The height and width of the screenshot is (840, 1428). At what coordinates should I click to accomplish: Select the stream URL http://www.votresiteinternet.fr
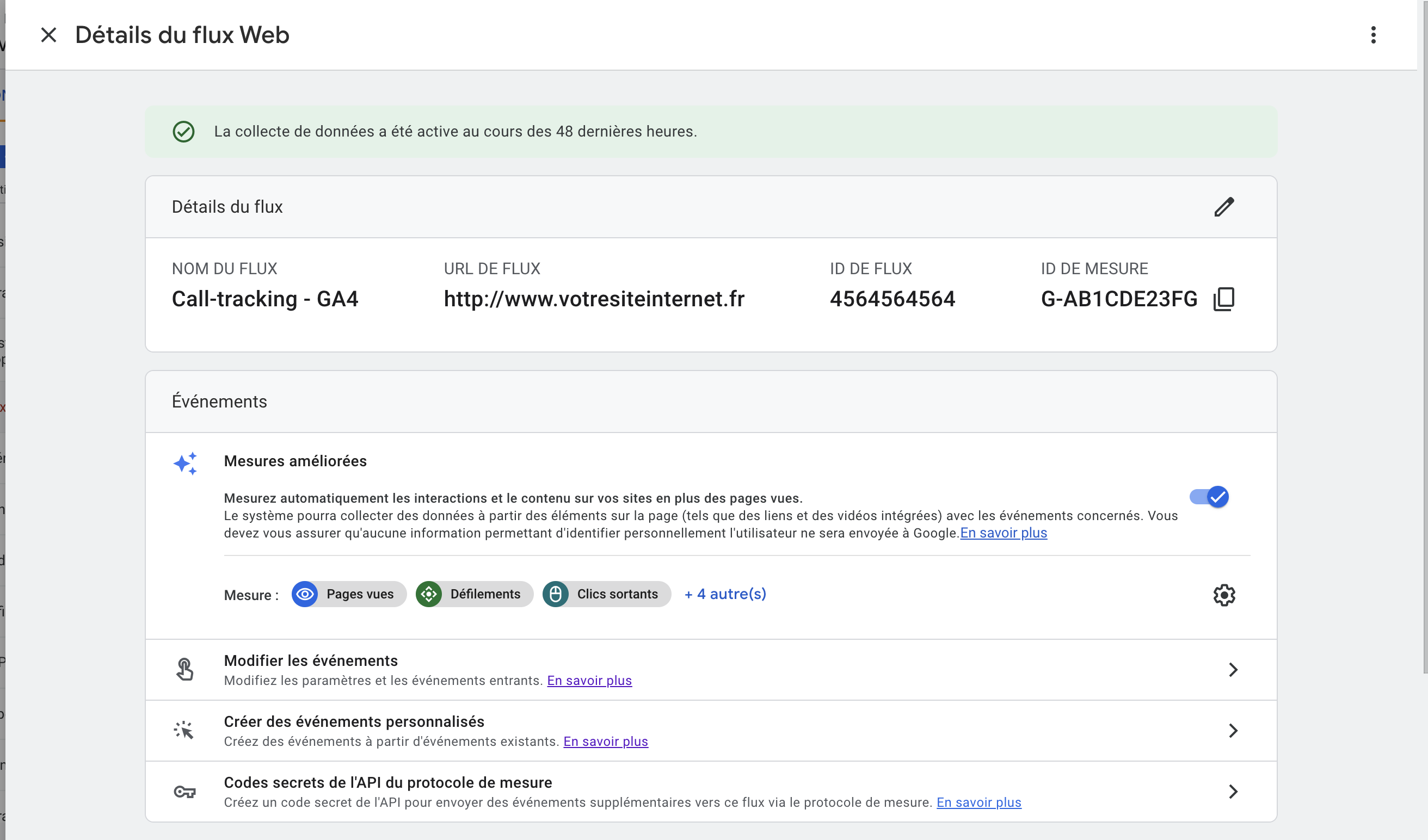594,299
